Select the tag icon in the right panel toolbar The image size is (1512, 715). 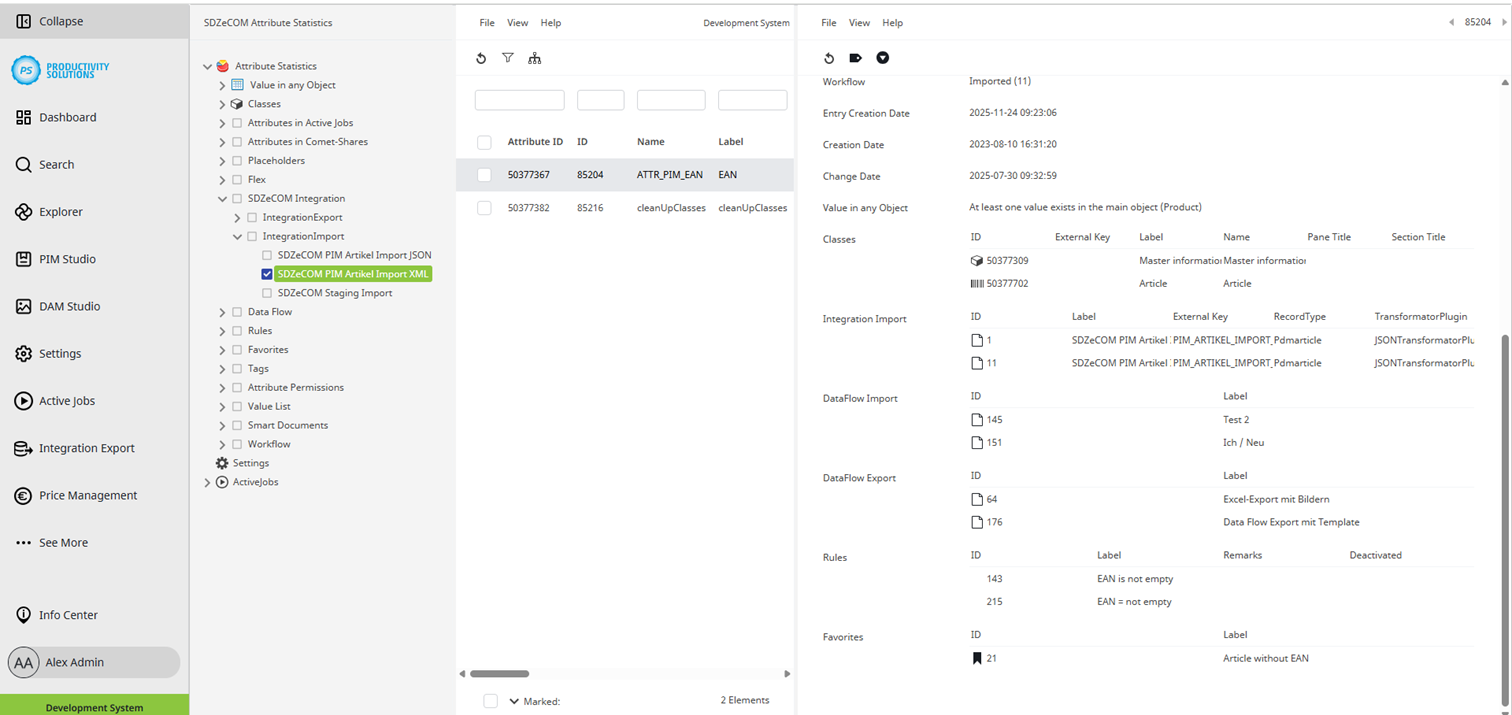tap(855, 58)
